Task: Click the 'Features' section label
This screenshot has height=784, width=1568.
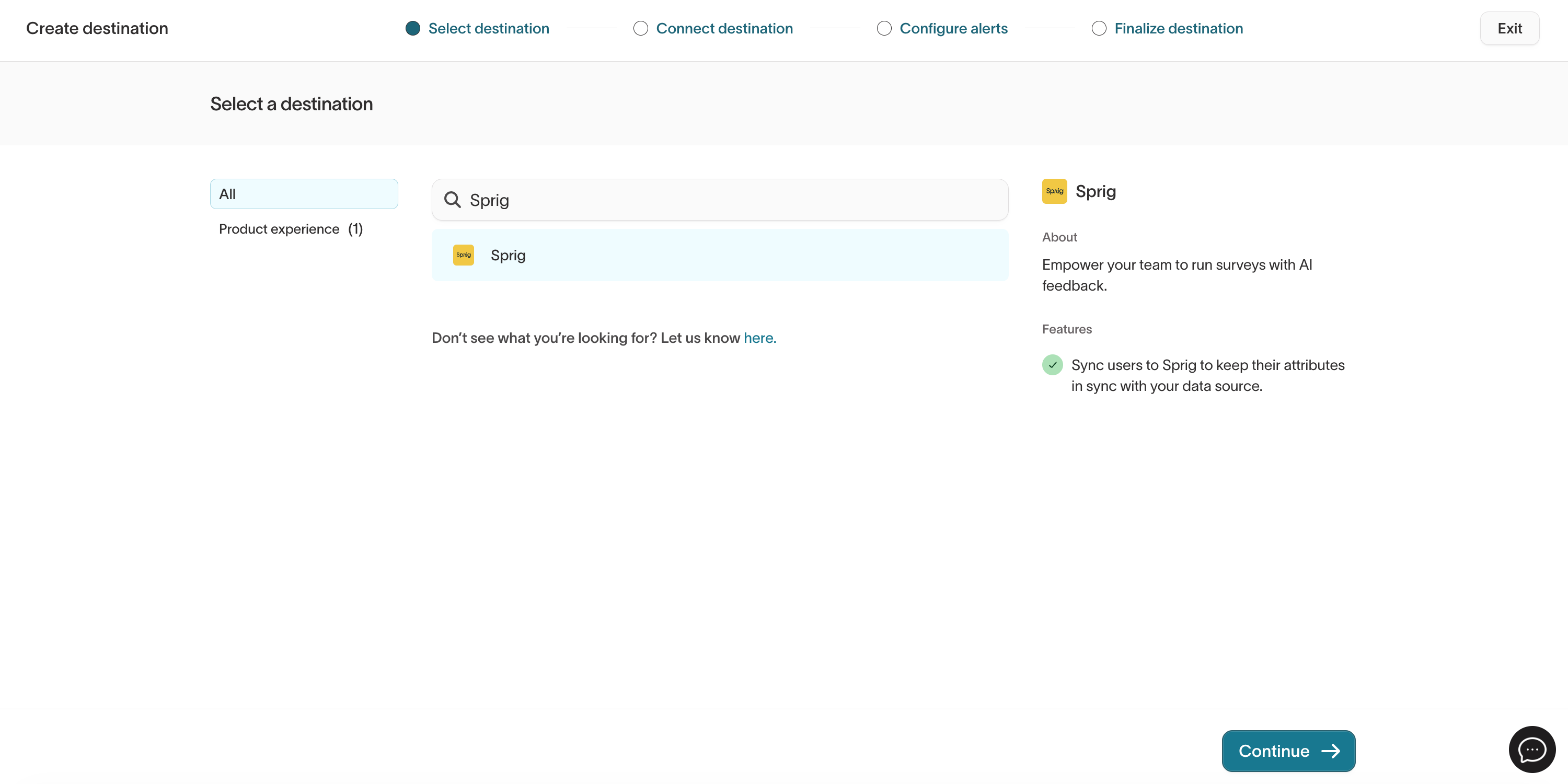Action: [1066, 329]
